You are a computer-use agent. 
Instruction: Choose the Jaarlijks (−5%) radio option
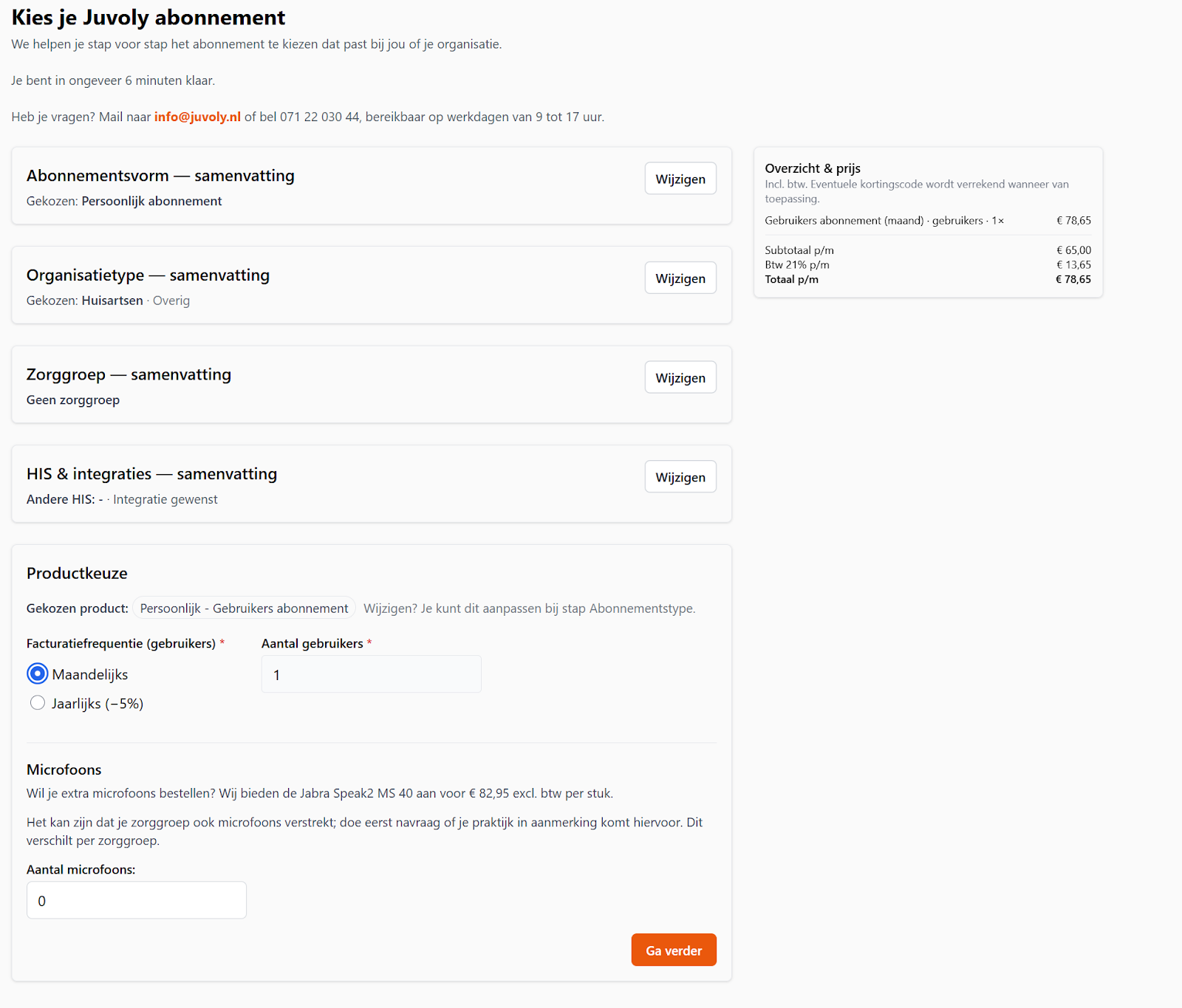[x=38, y=703]
